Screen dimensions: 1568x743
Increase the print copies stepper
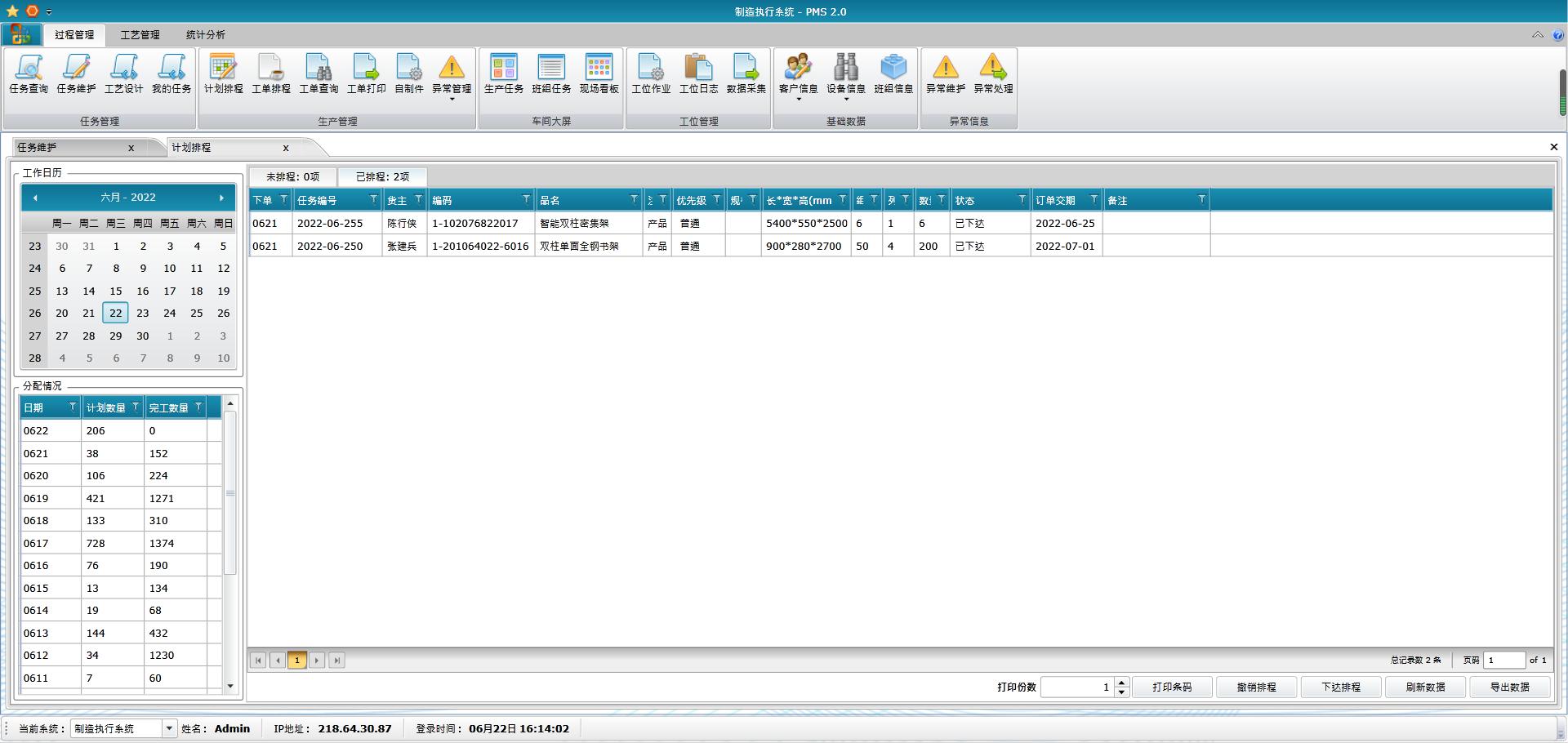click(x=1122, y=683)
